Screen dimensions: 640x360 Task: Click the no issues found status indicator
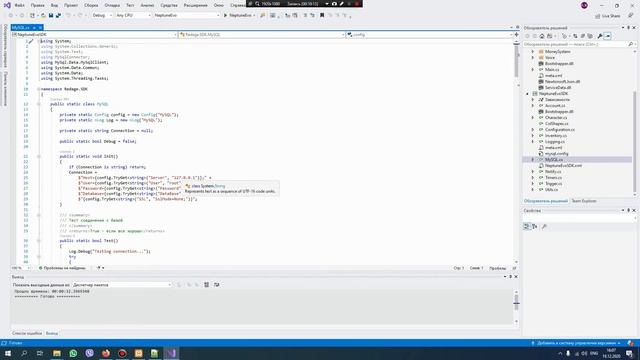click(62, 268)
